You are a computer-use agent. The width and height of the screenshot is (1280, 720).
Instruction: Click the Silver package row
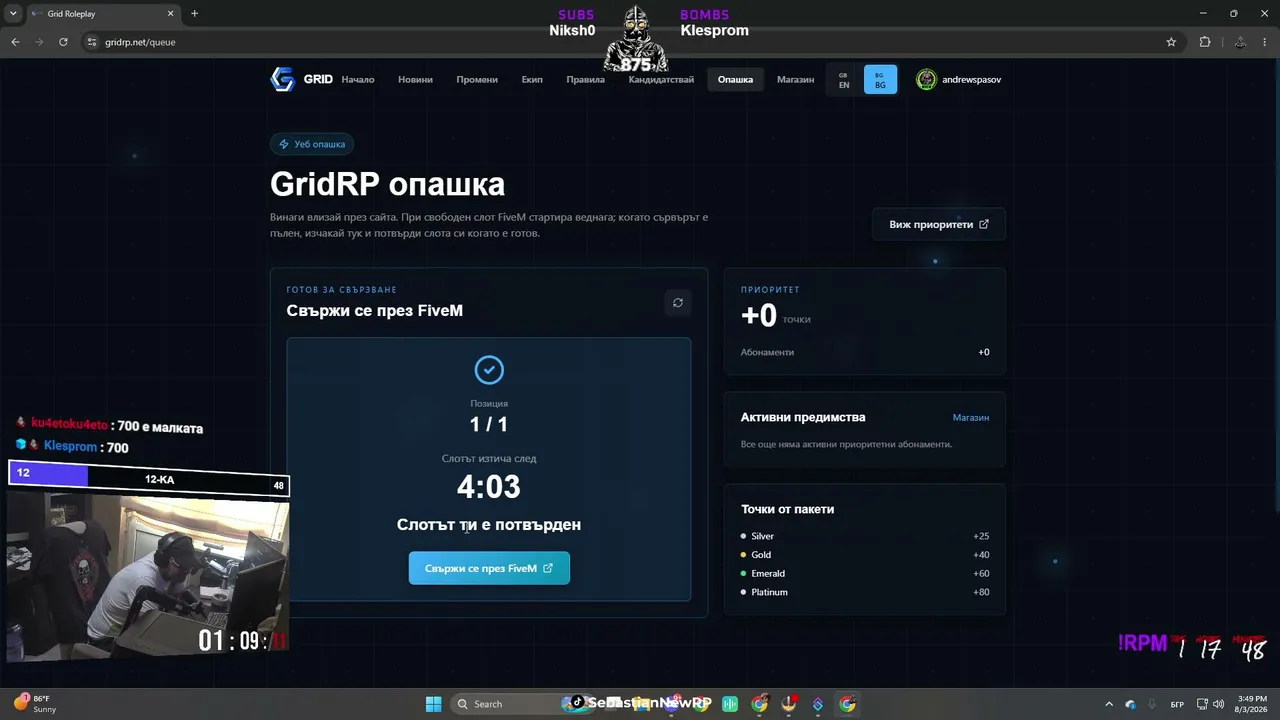point(865,536)
